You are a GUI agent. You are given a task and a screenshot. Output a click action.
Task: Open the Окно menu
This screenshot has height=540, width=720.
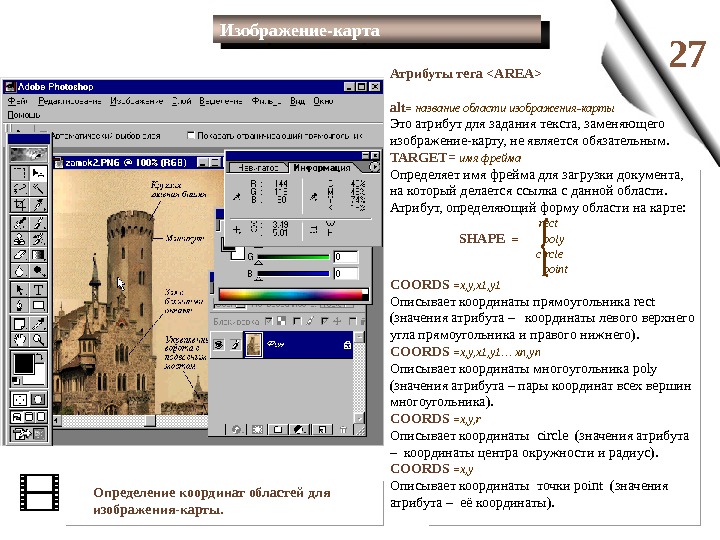(323, 101)
